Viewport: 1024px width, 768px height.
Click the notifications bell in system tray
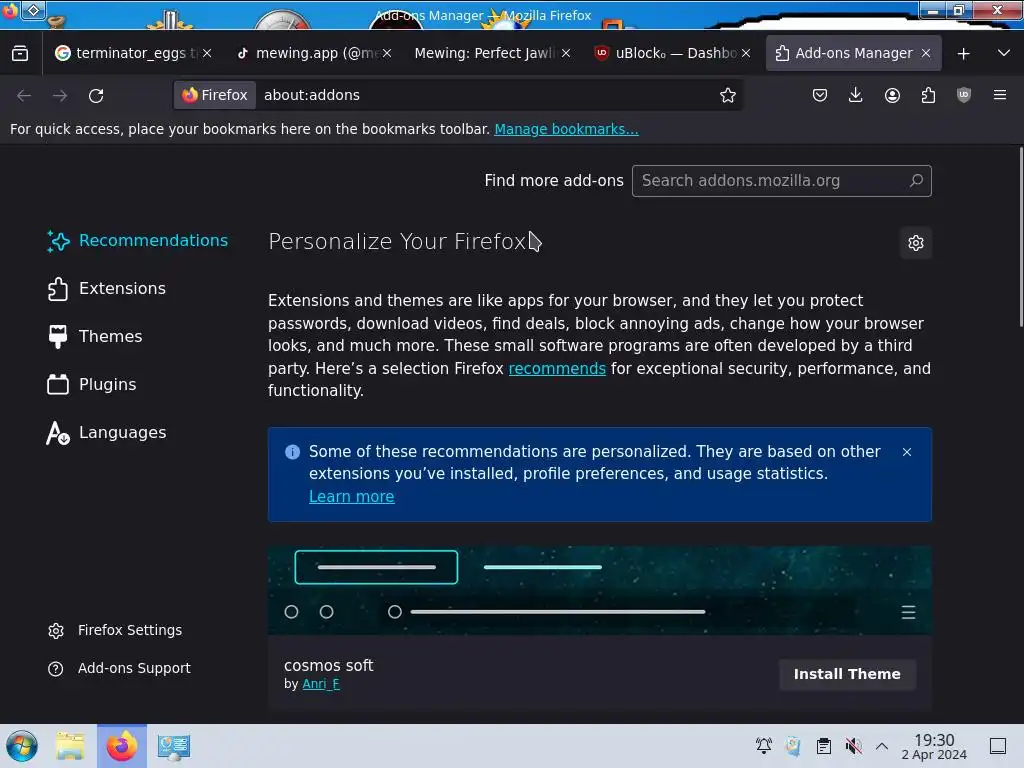tap(763, 746)
